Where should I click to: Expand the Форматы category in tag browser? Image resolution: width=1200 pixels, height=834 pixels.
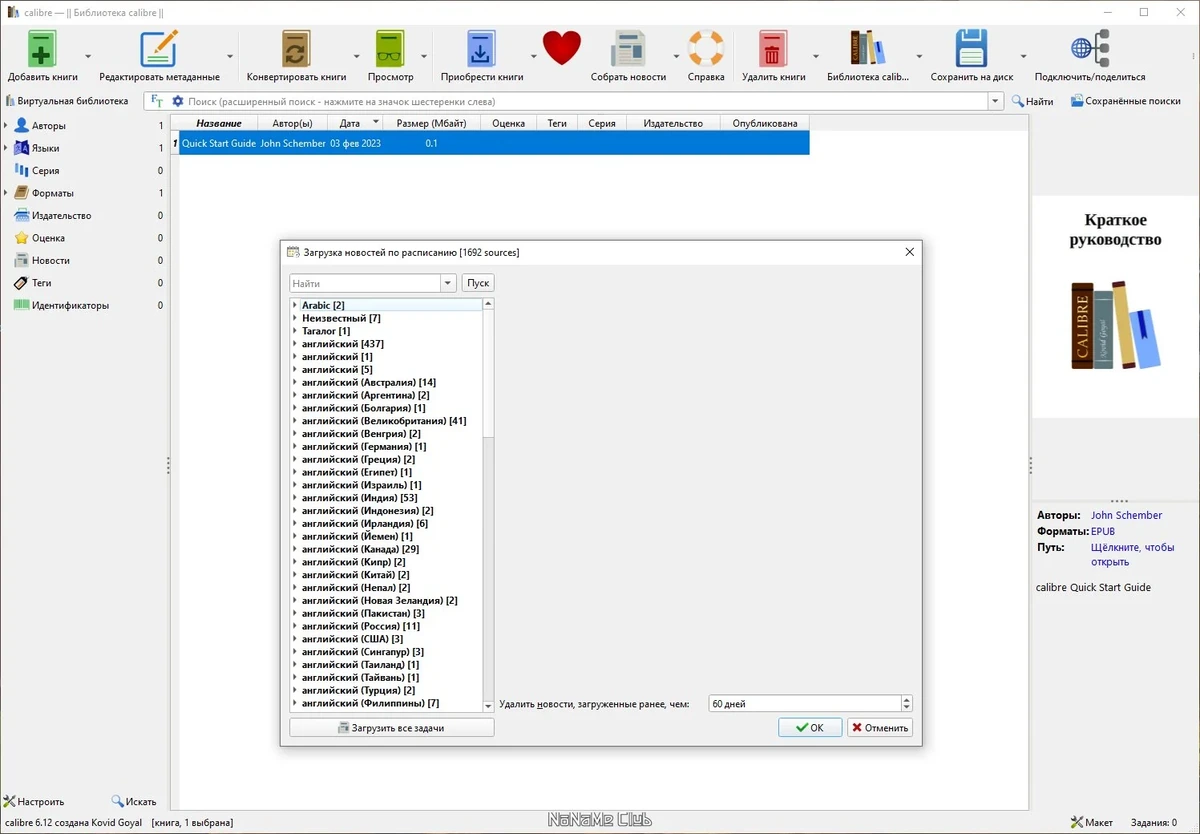point(6,193)
